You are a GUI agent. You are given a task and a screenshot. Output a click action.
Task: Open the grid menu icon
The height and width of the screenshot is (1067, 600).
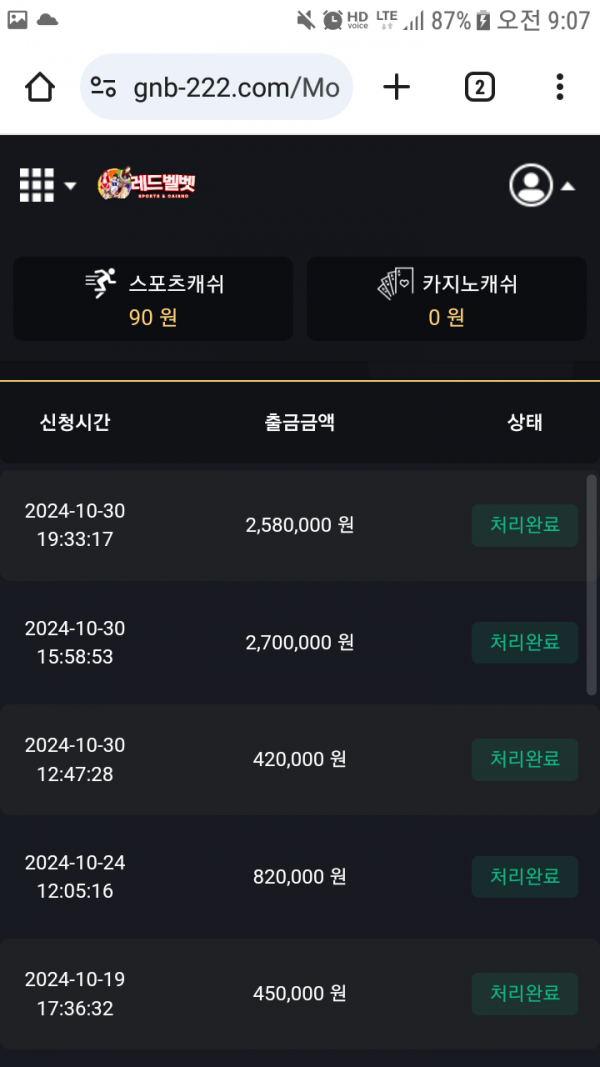pos(37,185)
